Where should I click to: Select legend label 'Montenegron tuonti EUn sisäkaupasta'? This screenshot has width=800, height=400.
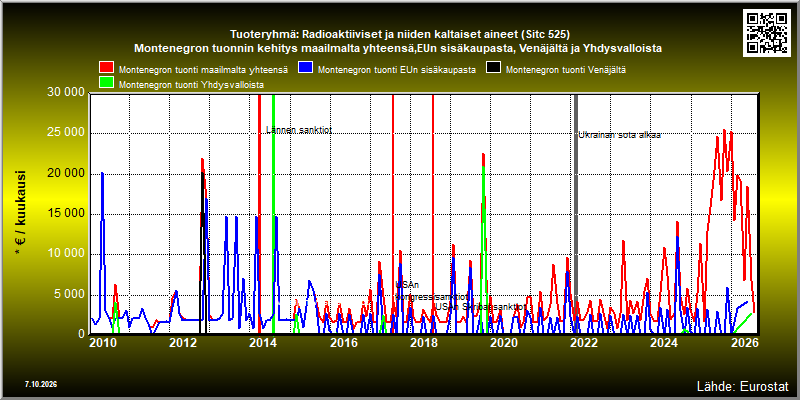click(397, 70)
